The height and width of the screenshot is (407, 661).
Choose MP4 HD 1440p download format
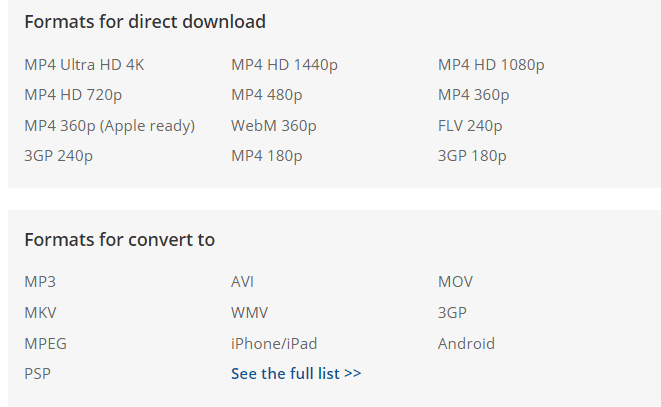pyautogui.click(x=284, y=65)
